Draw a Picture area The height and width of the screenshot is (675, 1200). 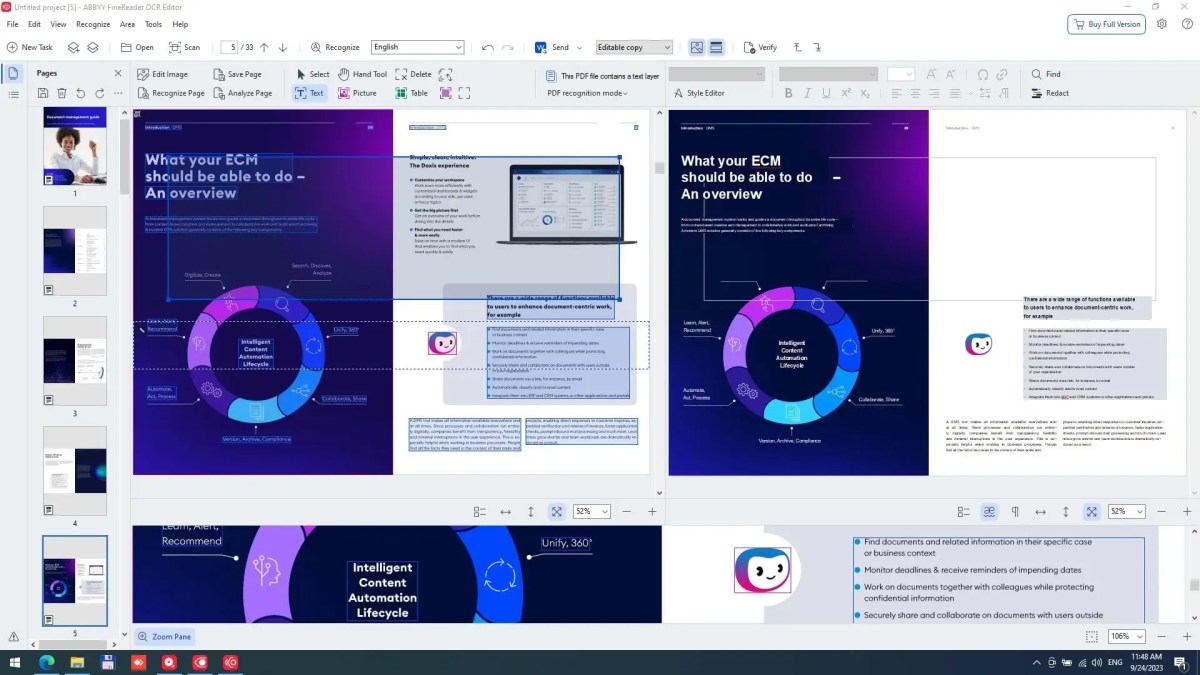coord(357,93)
